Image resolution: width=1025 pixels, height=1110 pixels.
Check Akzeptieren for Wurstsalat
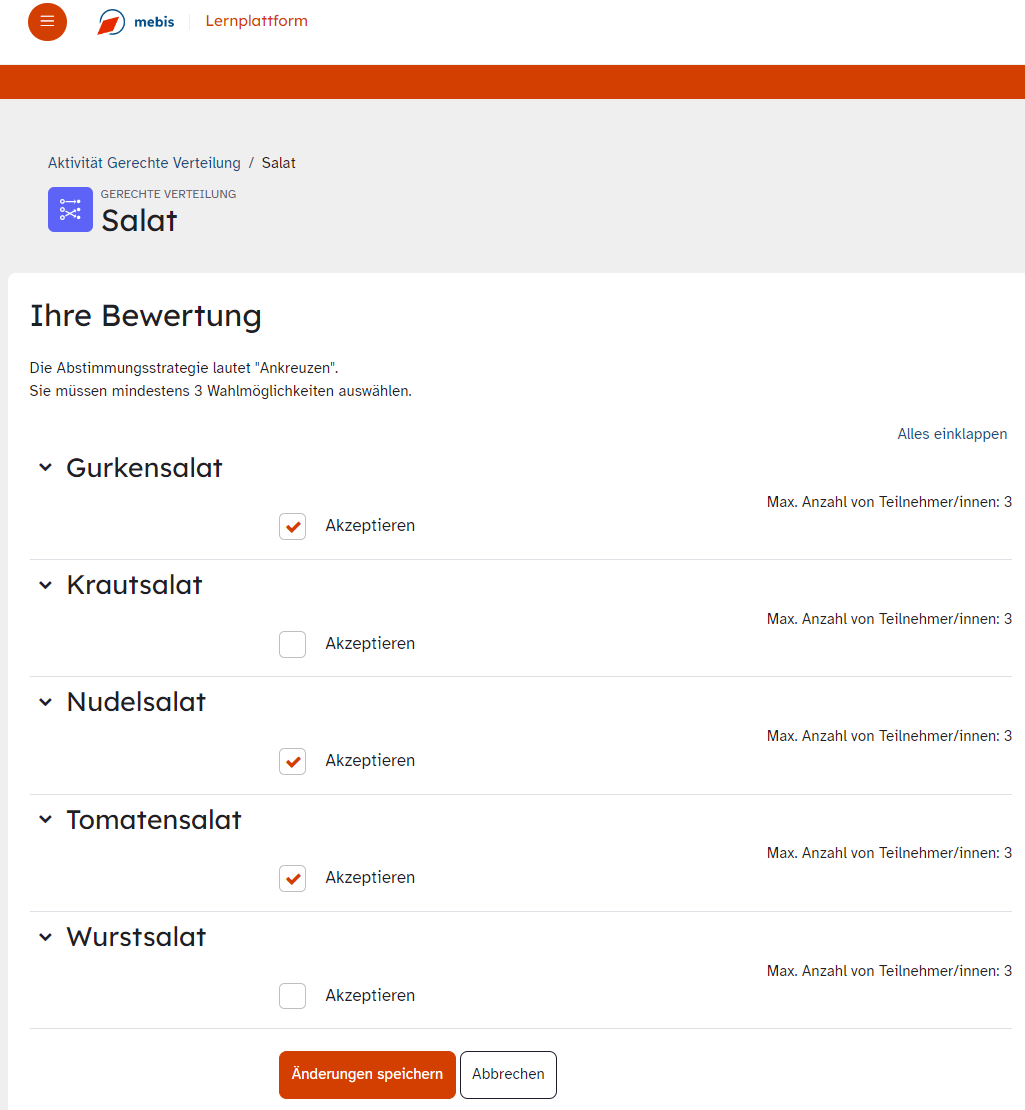click(292, 996)
